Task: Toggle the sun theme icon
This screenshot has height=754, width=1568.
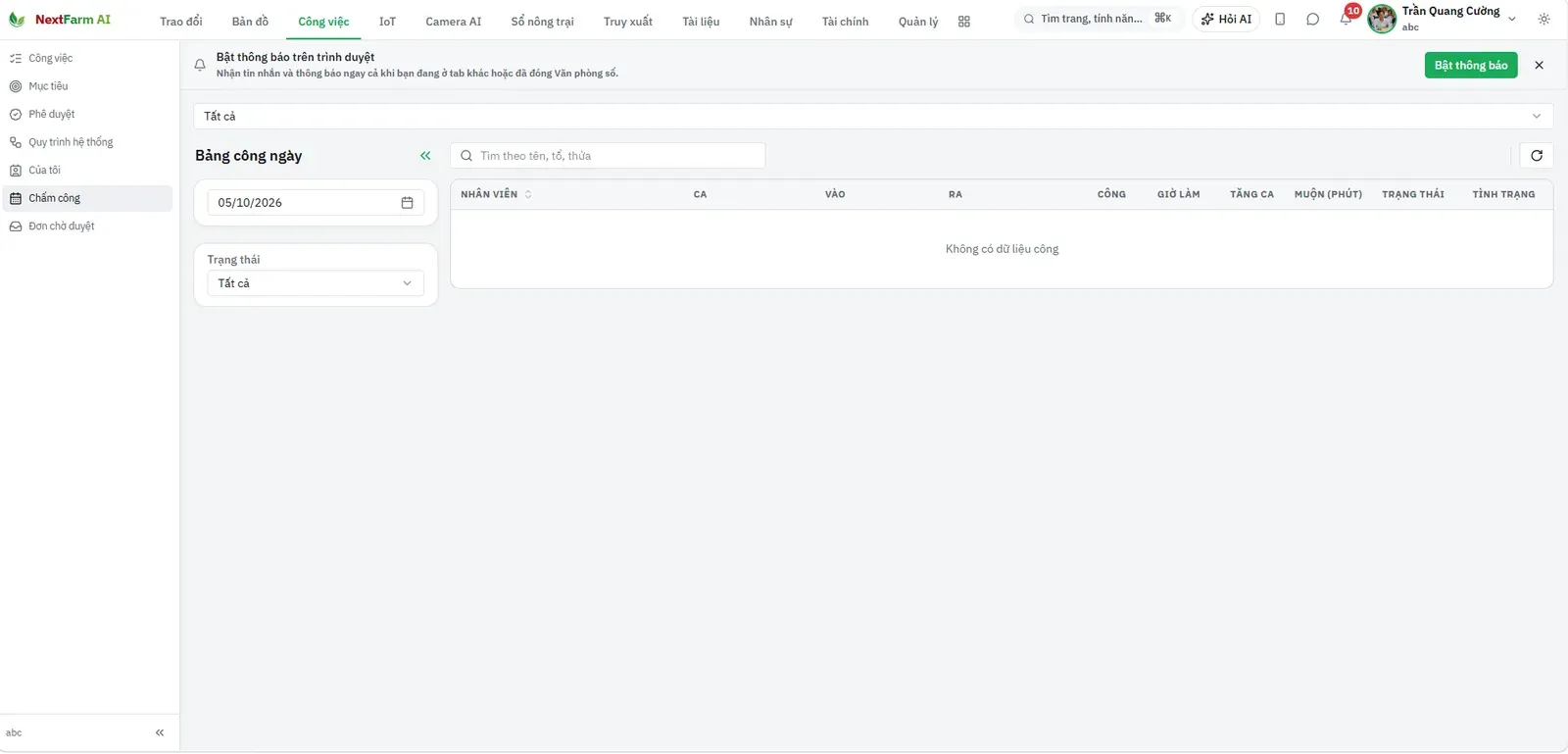Action: [1544, 20]
